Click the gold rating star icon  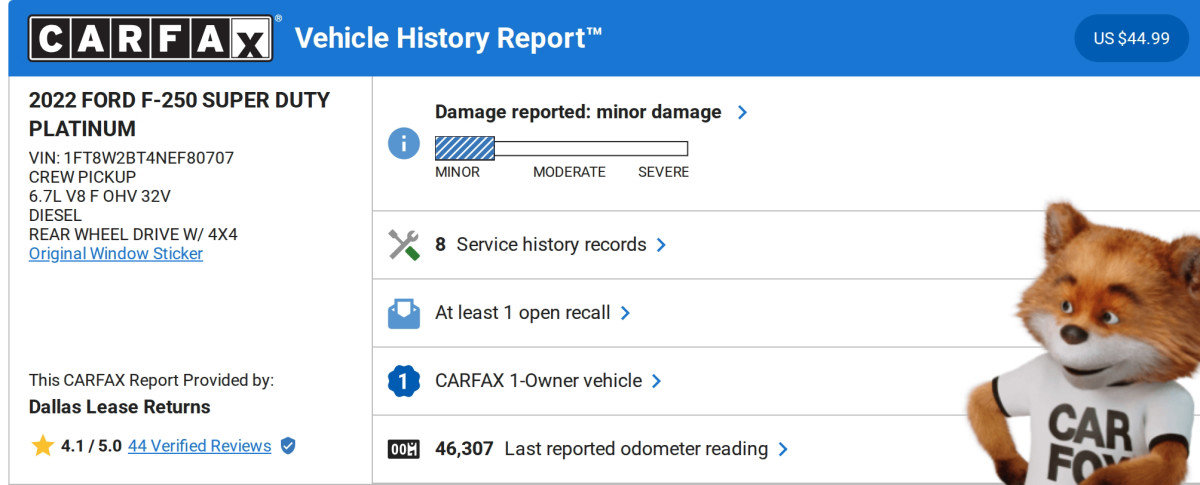pos(42,446)
